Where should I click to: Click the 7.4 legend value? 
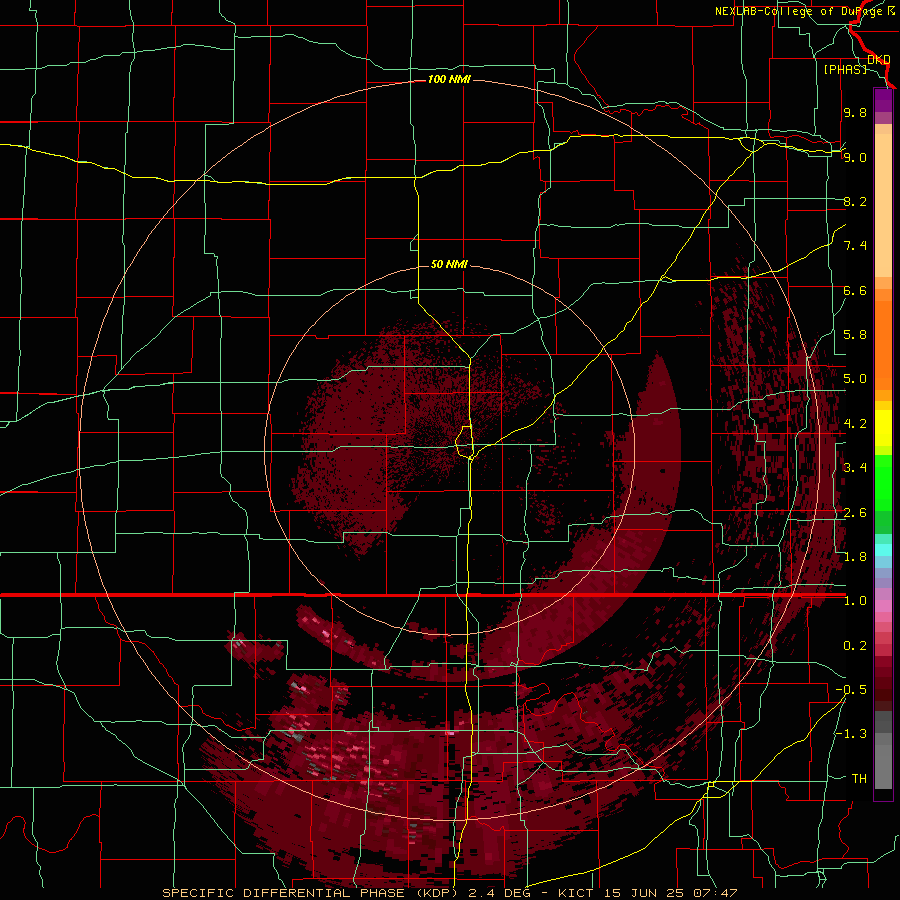click(855, 246)
